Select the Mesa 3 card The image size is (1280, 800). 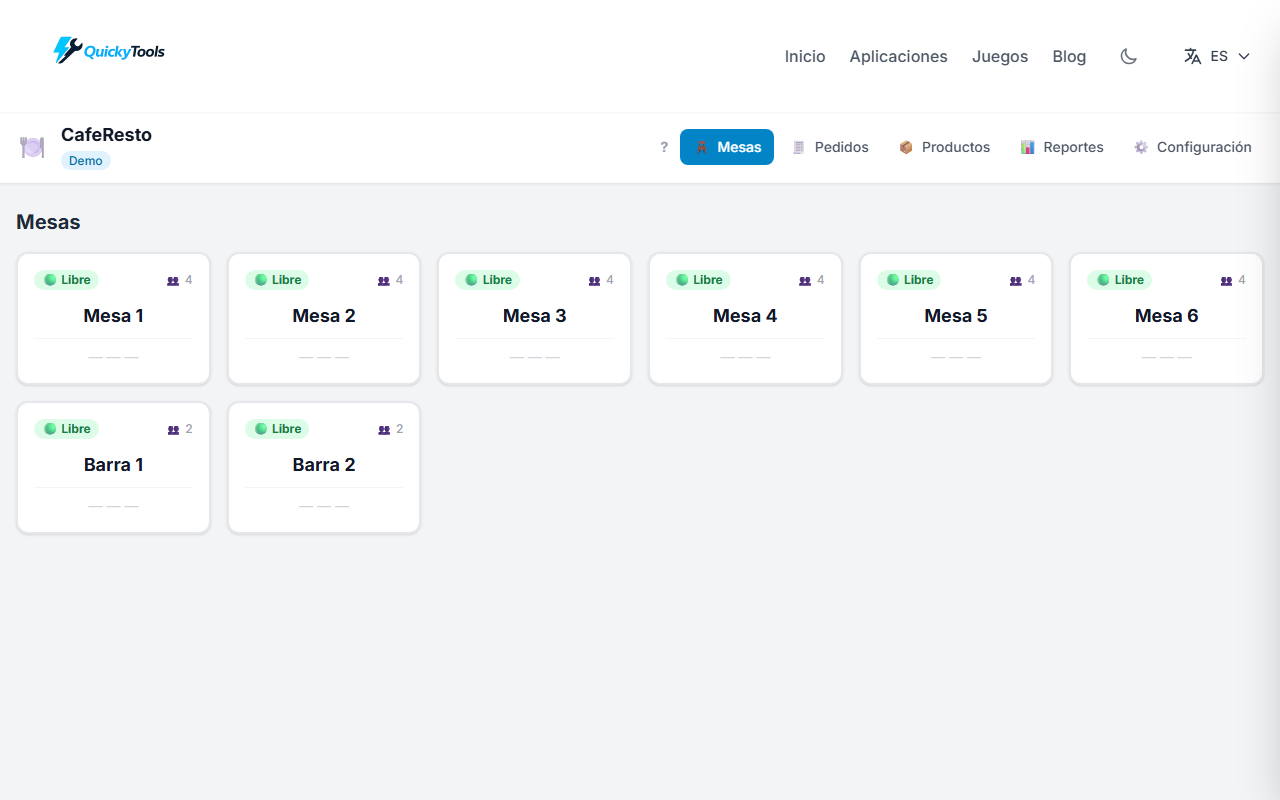click(x=534, y=318)
